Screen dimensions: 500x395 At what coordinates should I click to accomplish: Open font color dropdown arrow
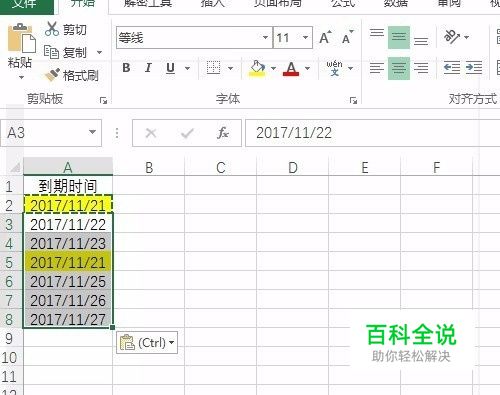click(x=307, y=68)
